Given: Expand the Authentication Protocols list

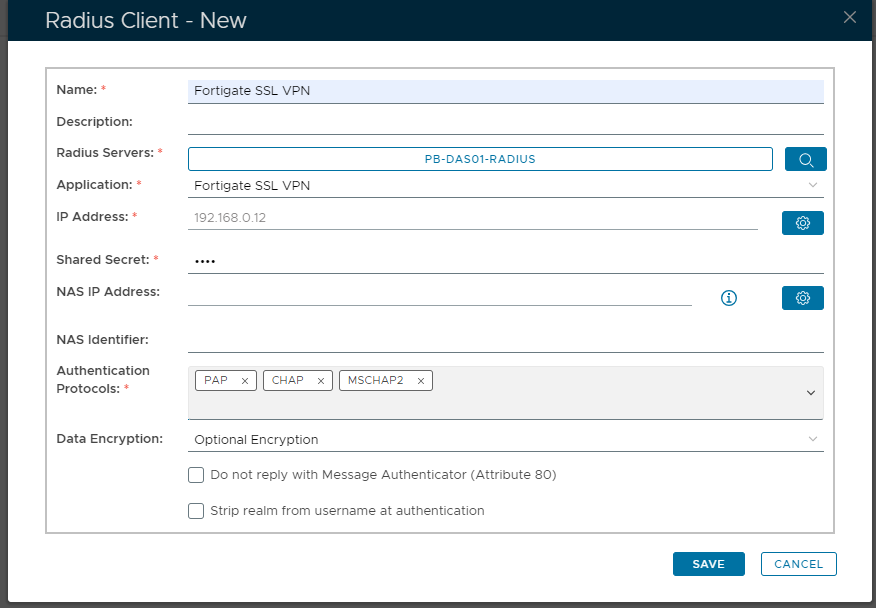Looking at the screenshot, I should pos(811,393).
